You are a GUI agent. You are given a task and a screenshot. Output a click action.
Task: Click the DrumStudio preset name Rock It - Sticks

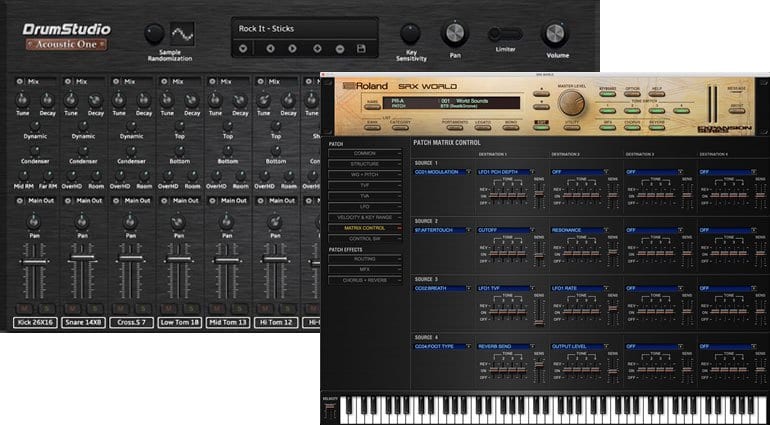pyautogui.click(x=266, y=28)
